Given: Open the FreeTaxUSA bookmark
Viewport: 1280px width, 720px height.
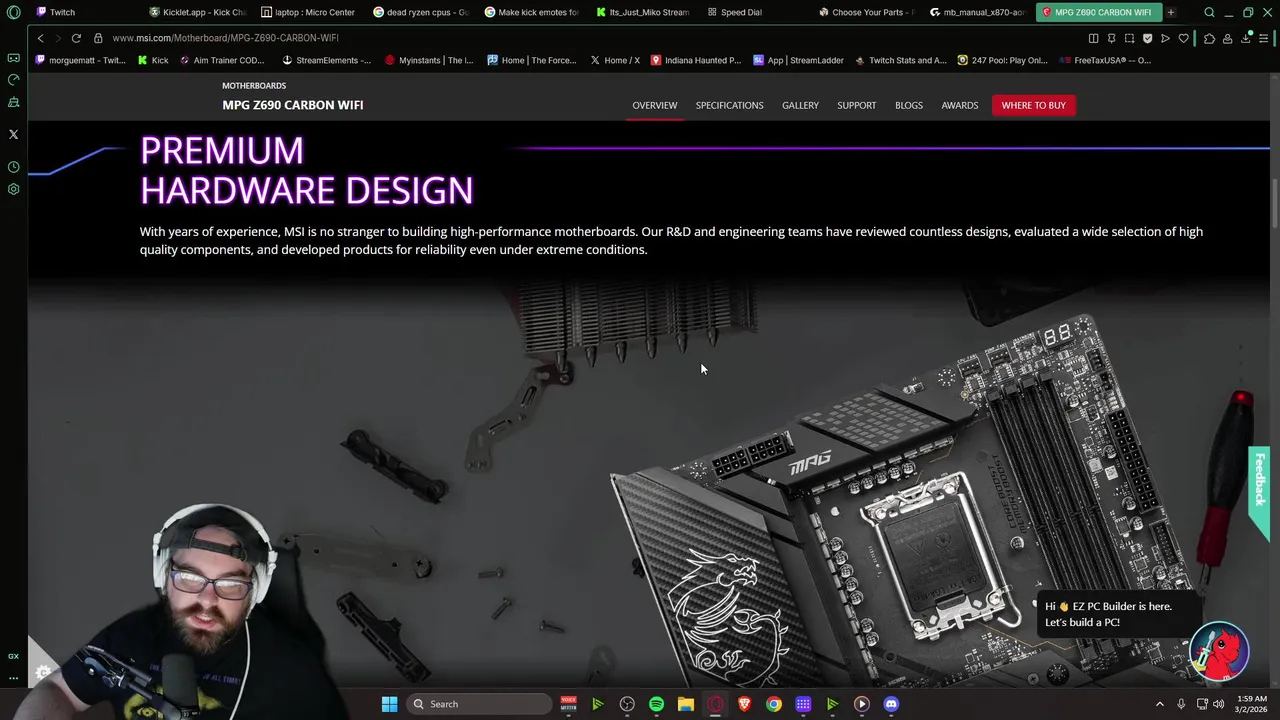Looking at the screenshot, I should (1105, 60).
